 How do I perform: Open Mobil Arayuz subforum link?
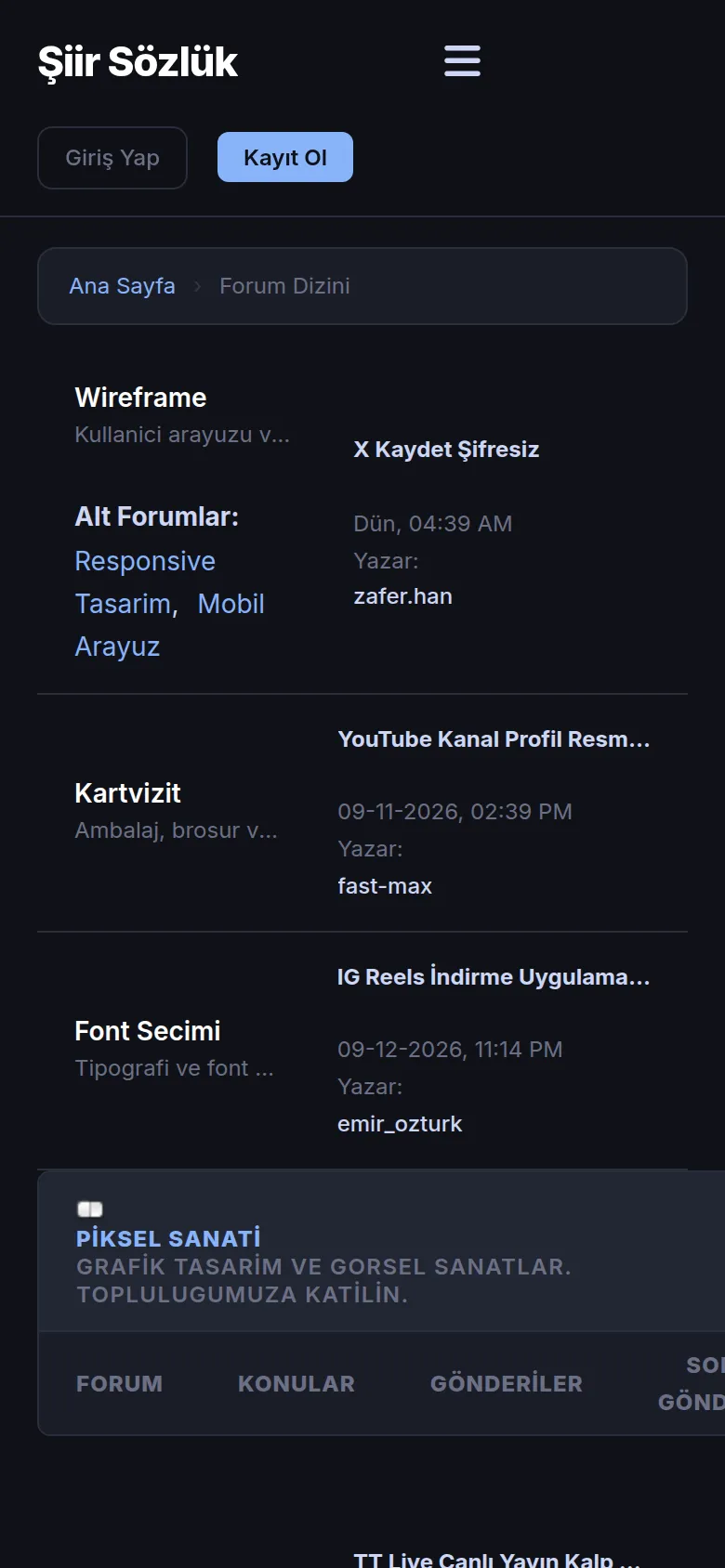[x=170, y=625]
